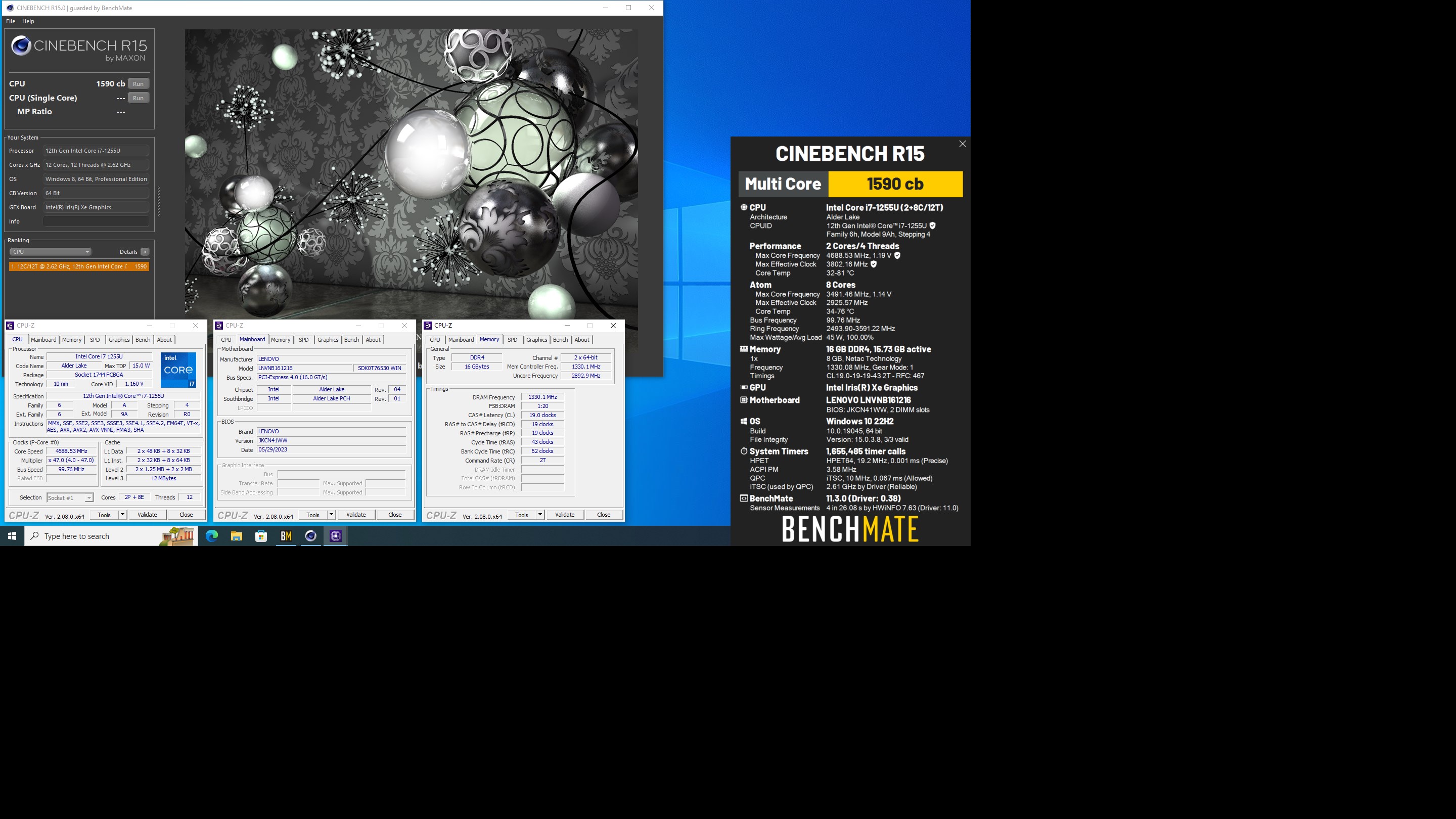Viewport: 1456px width, 819px height.
Task: Click the taskbar search box
Action: point(111,536)
